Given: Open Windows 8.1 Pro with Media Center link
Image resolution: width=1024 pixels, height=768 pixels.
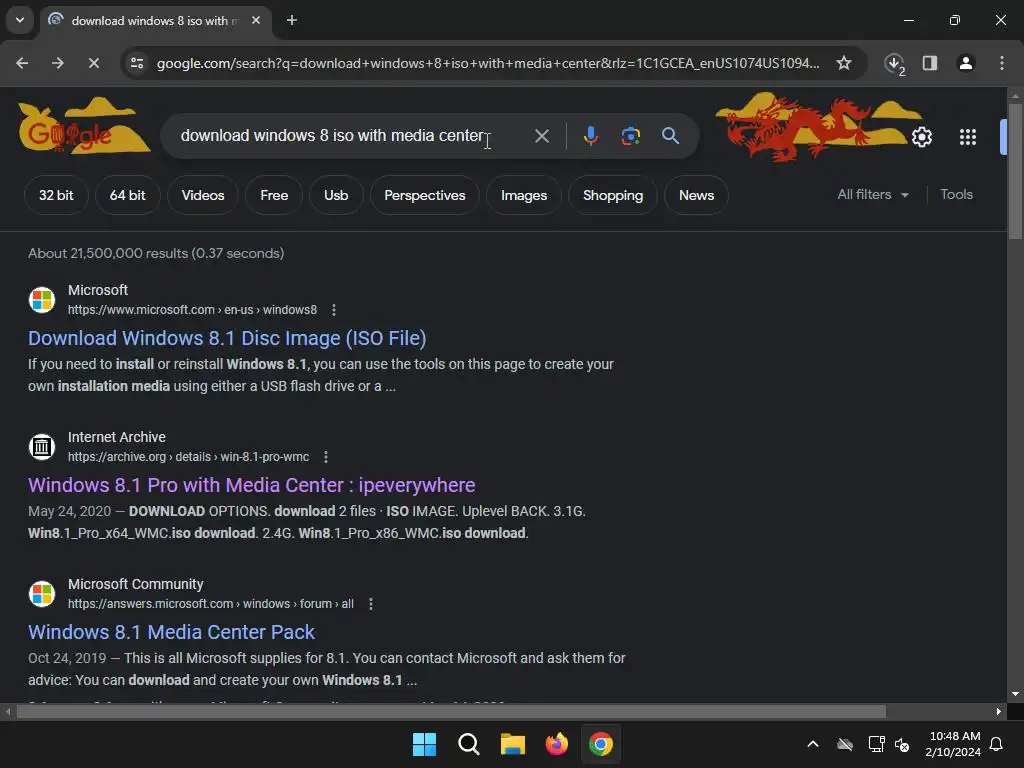Looking at the screenshot, I should pyautogui.click(x=251, y=485).
